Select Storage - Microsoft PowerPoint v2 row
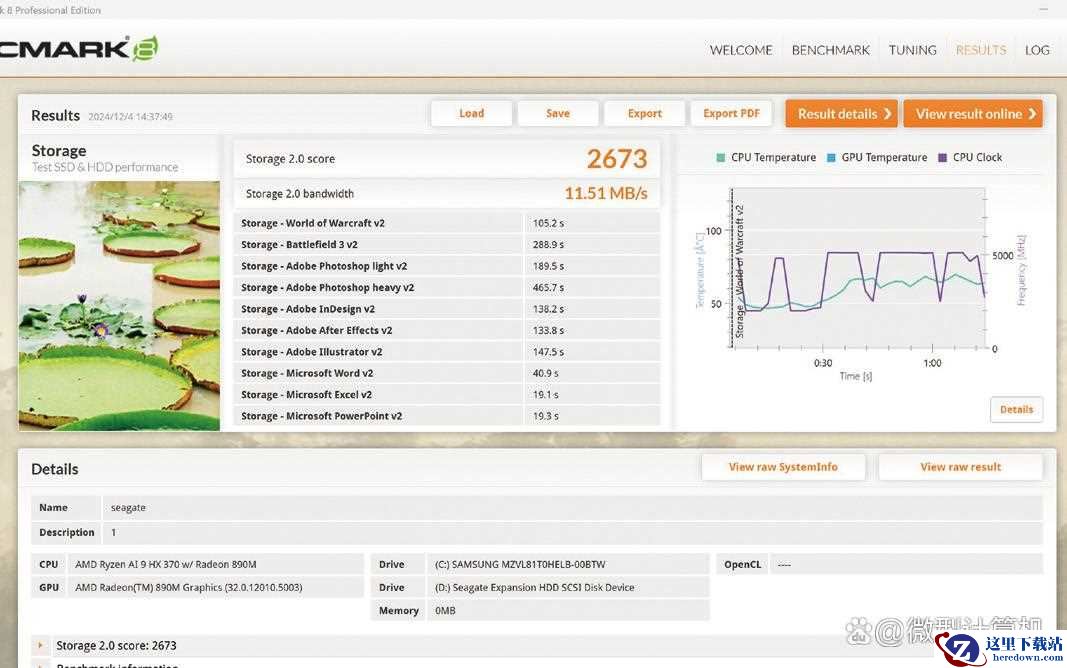The image size is (1067, 668). coord(446,416)
